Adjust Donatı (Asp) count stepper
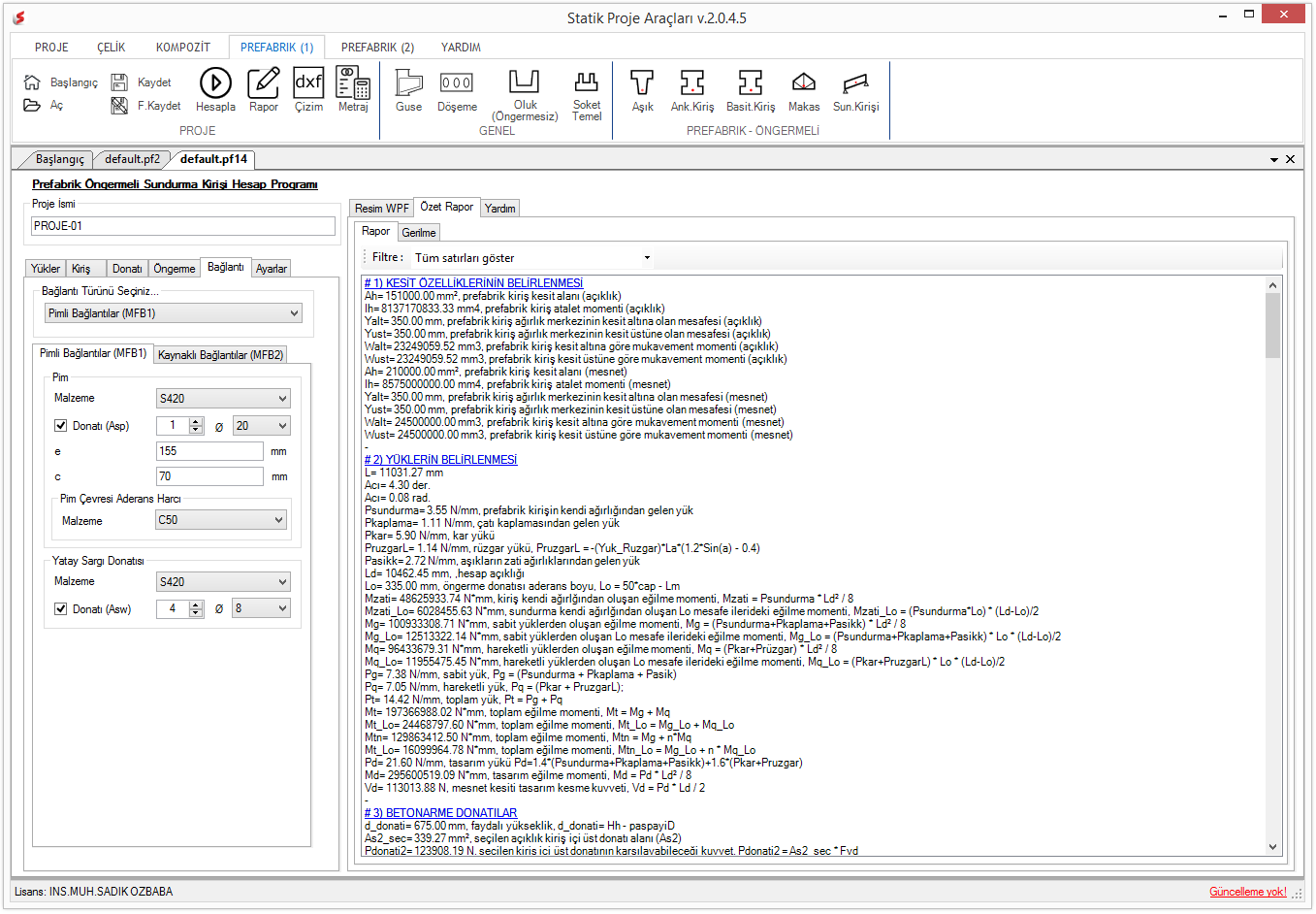1316x914 pixels. tap(196, 426)
